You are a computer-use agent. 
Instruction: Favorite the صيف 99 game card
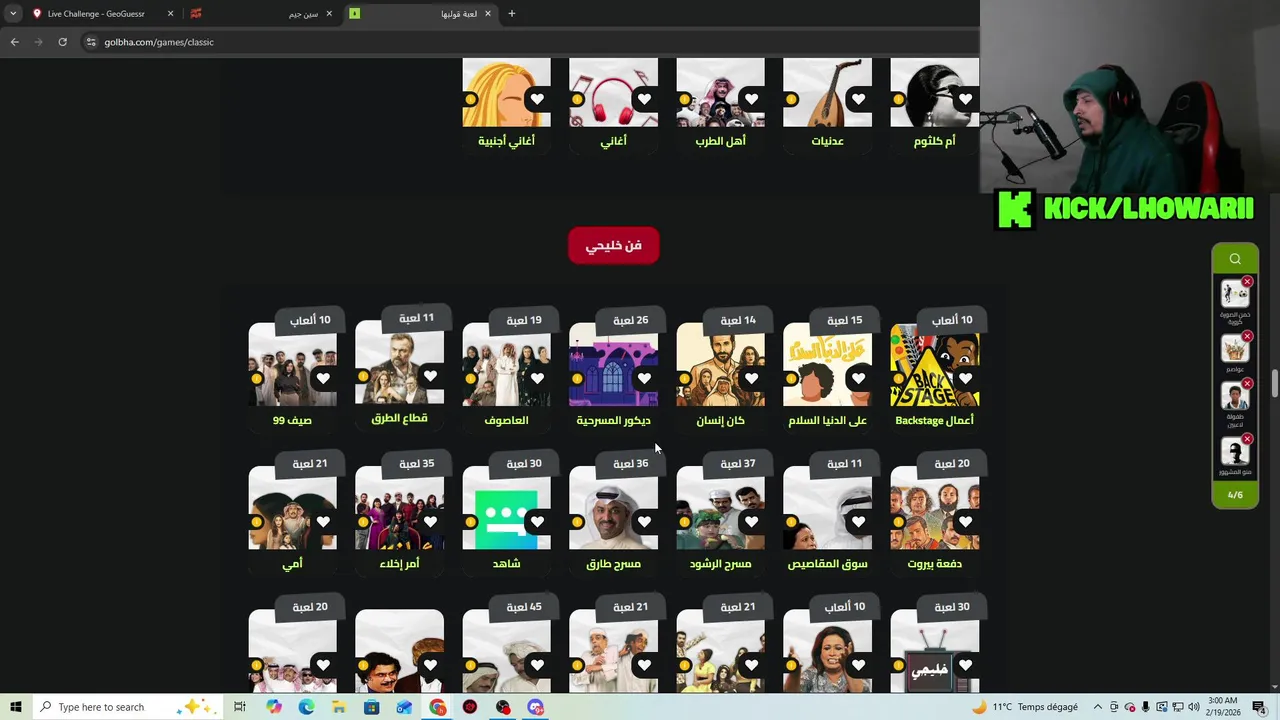[323, 379]
